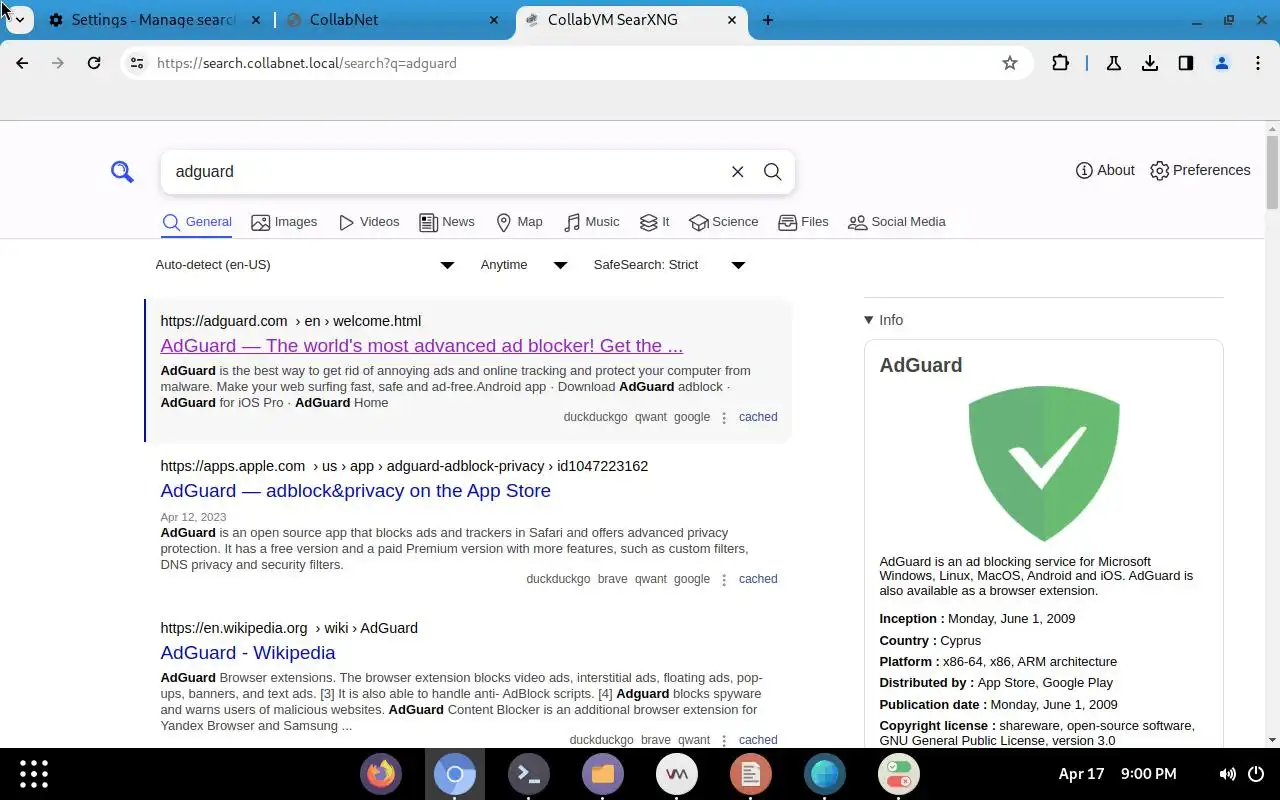Go forward in browser history

(x=58, y=63)
